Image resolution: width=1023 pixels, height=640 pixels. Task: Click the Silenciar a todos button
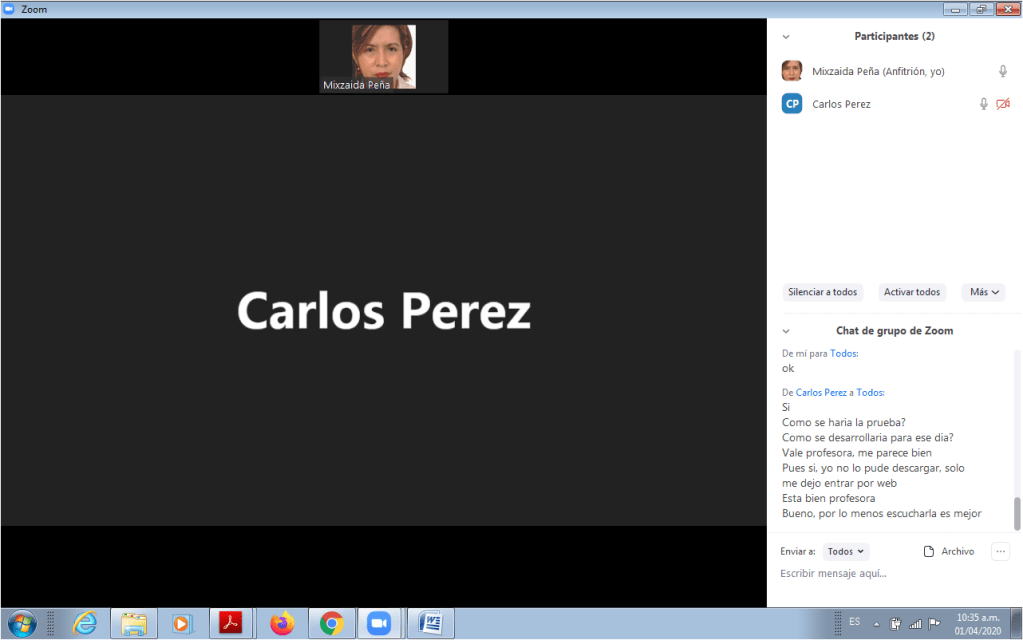point(822,292)
